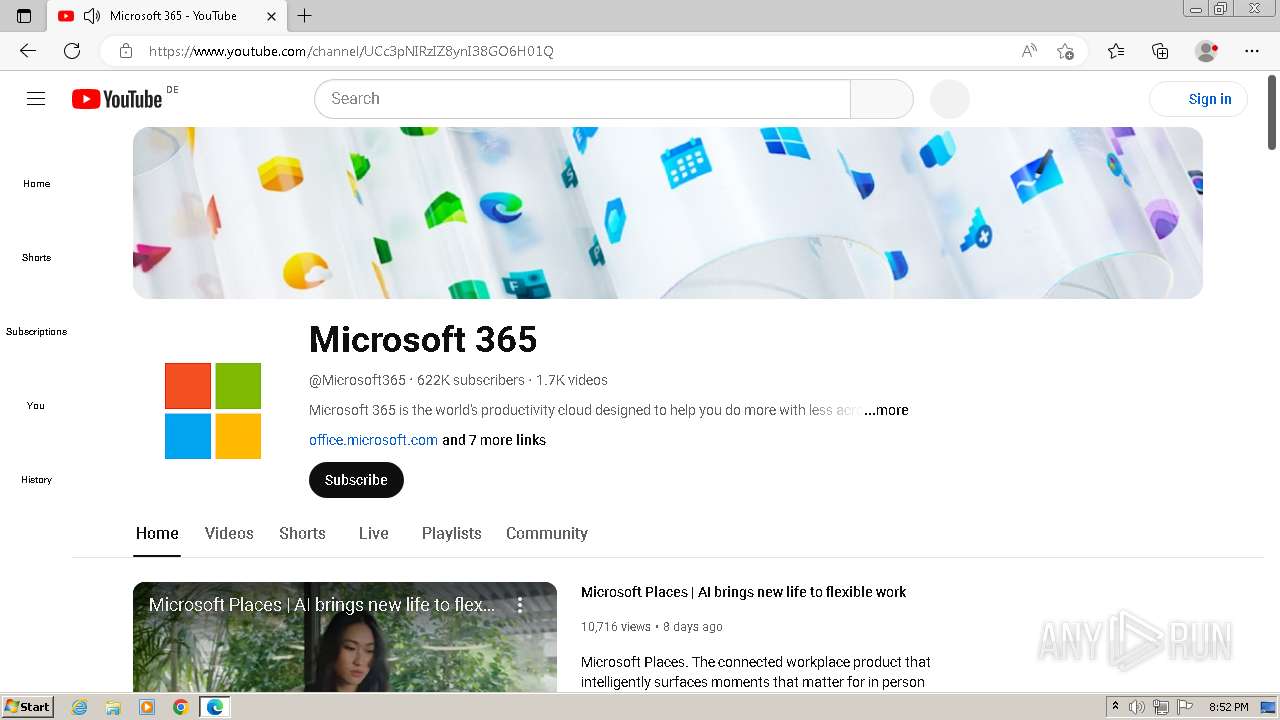Screen dimensions: 1280x720
Task: Open the Read aloud feature
Action: pos(1029,51)
